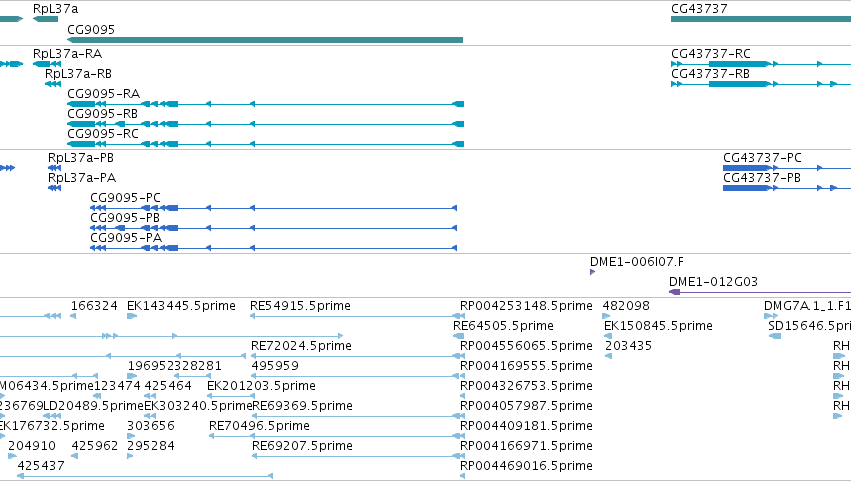Select the SD15646.5prime EST marker
This screenshot has height=481, width=851.
775,336
